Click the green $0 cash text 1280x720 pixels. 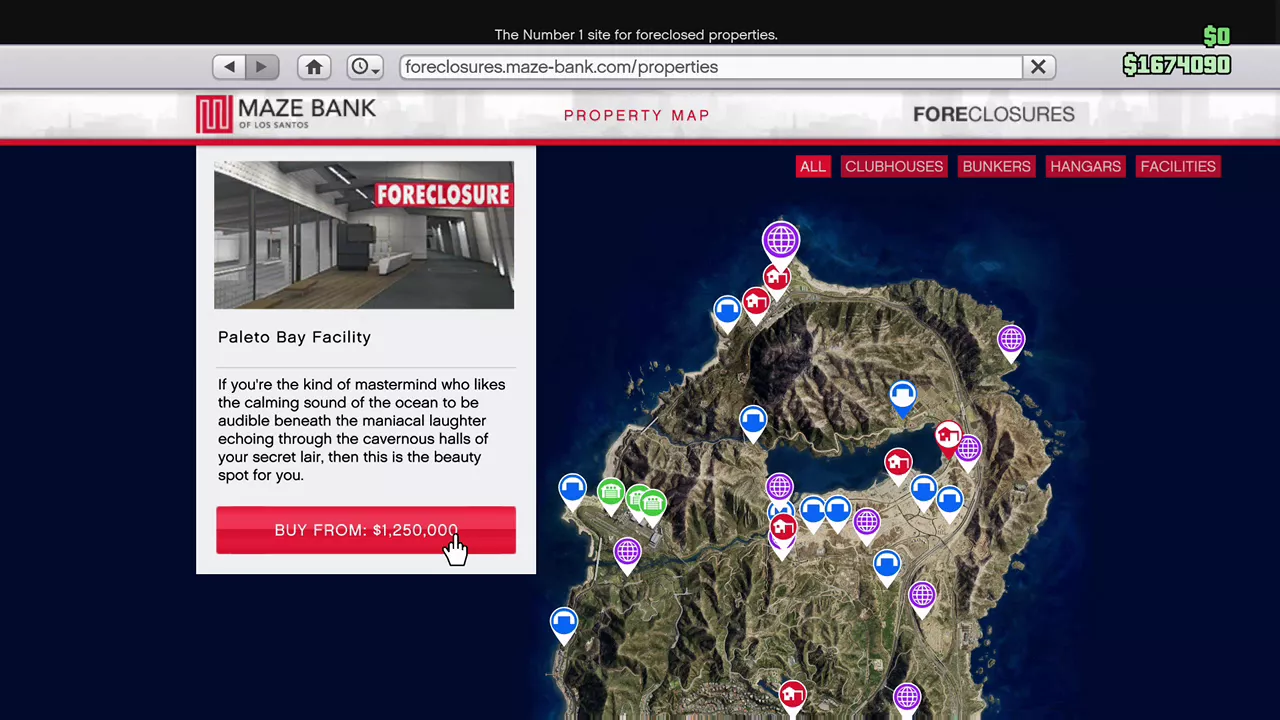point(1217,37)
